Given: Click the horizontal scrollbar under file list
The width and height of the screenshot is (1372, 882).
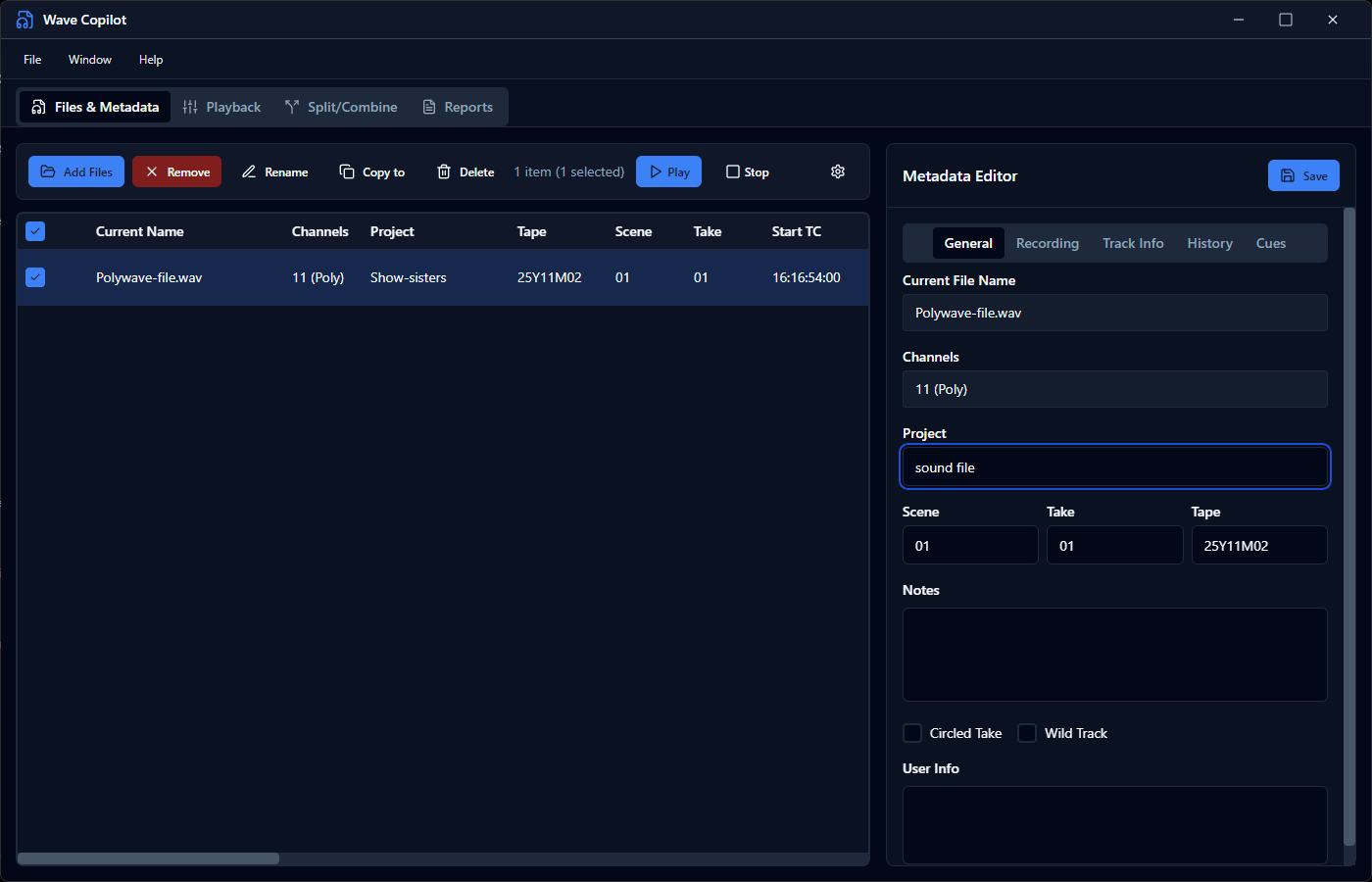Looking at the screenshot, I should click(x=148, y=858).
